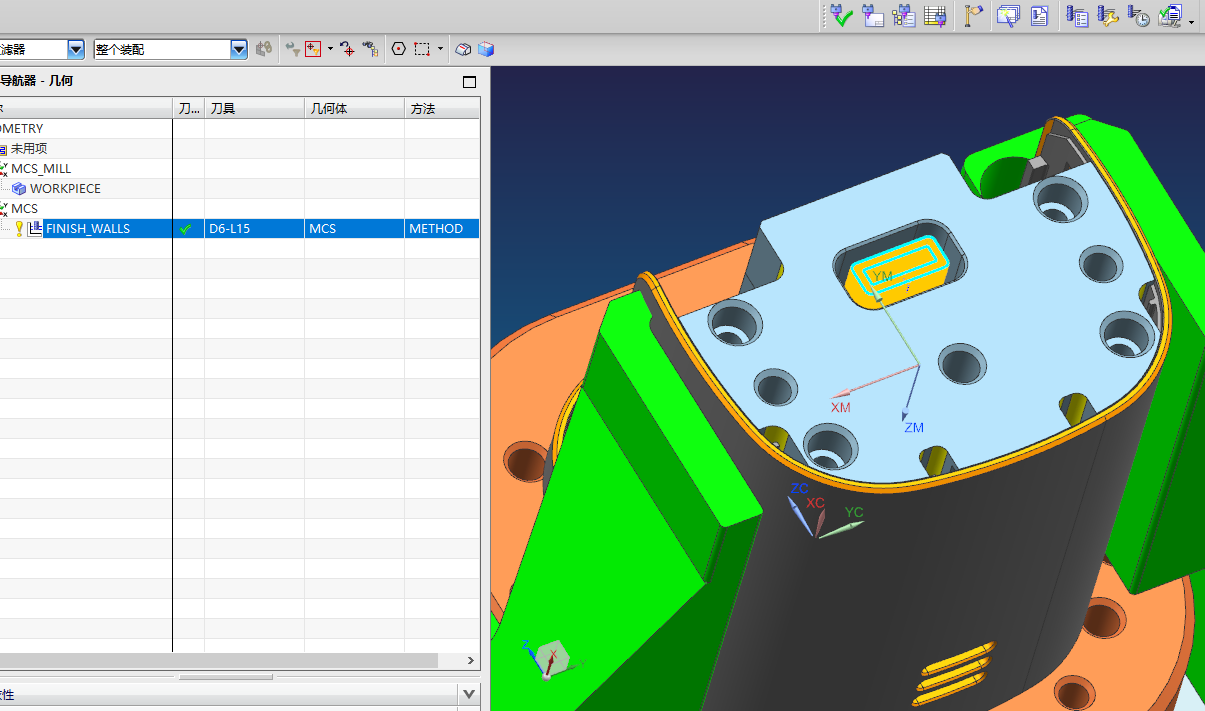Click the feature wizard wand icon
This screenshot has width=1205, height=711.
(1007, 16)
